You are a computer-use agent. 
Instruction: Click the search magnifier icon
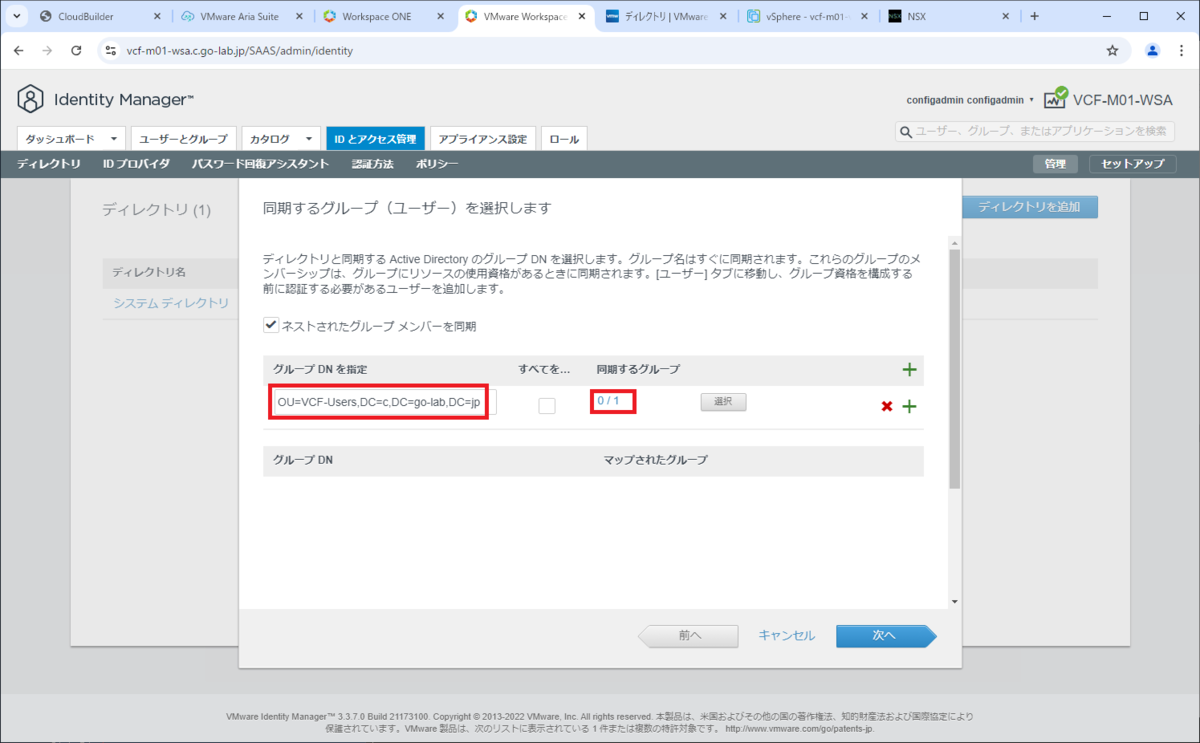pyautogui.click(x=906, y=131)
